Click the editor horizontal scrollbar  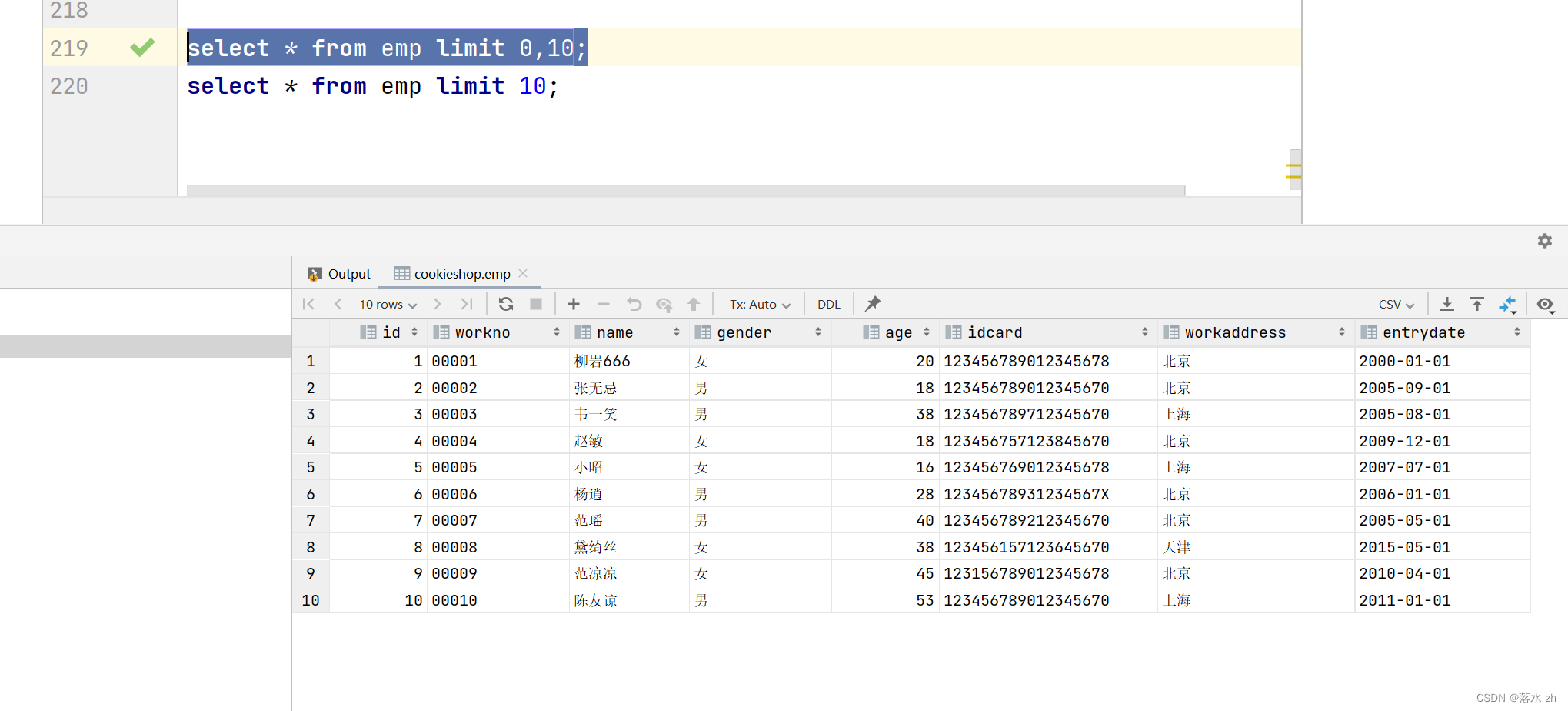pos(686,190)
